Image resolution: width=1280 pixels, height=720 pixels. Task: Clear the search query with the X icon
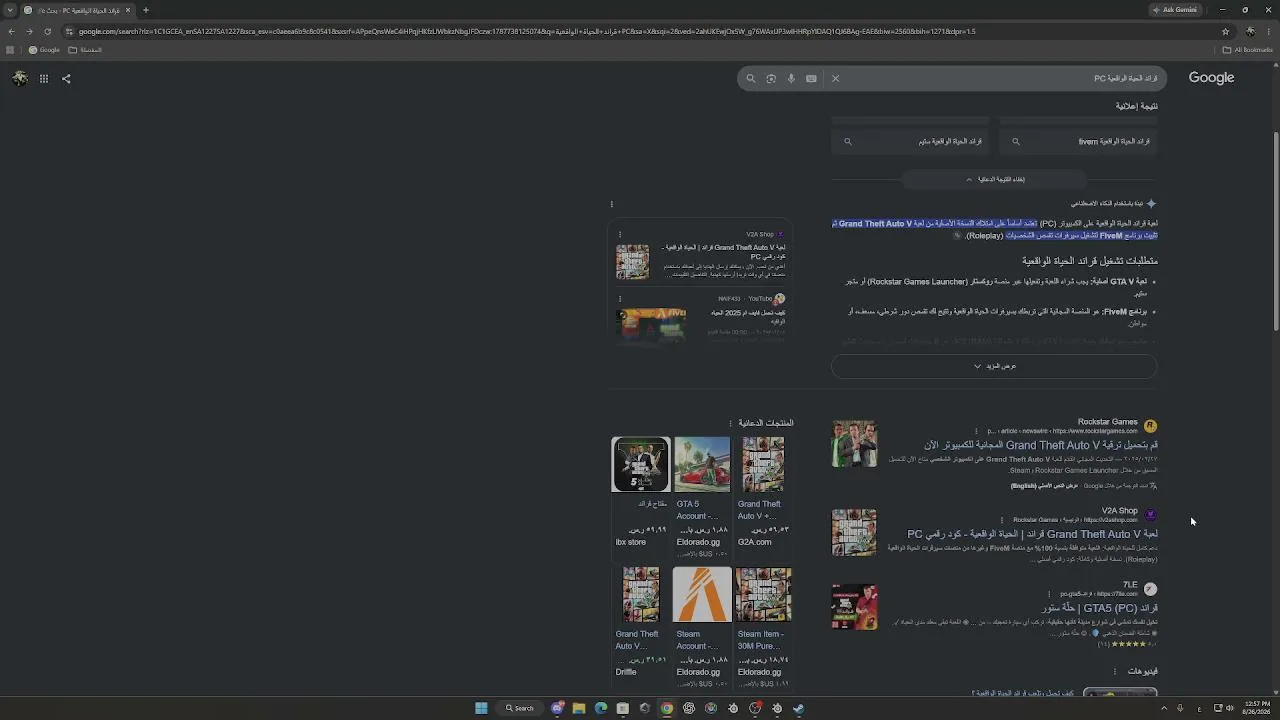coord(835,78)
